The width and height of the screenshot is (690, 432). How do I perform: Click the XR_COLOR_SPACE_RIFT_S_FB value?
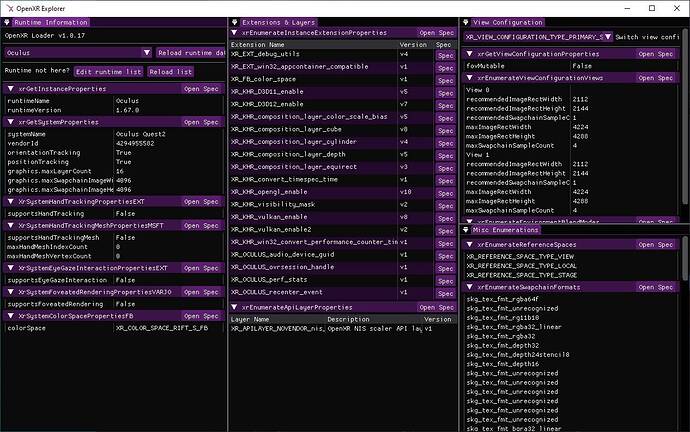pyautogui.click(x=162, y=328)
